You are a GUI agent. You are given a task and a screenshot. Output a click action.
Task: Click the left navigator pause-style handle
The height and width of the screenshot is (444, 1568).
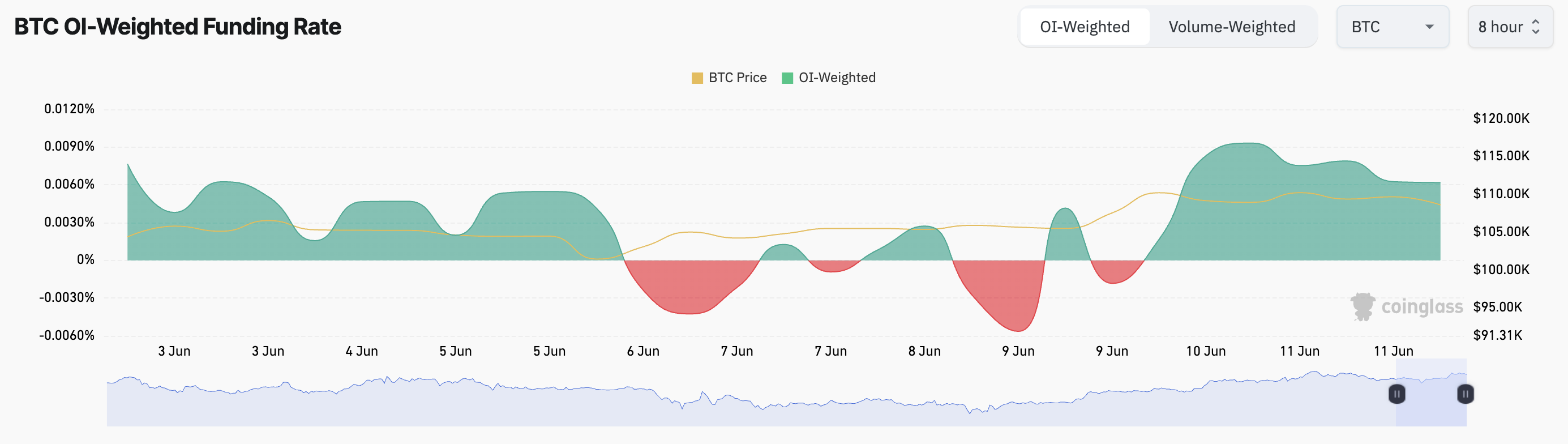(x=1397, y=395)
